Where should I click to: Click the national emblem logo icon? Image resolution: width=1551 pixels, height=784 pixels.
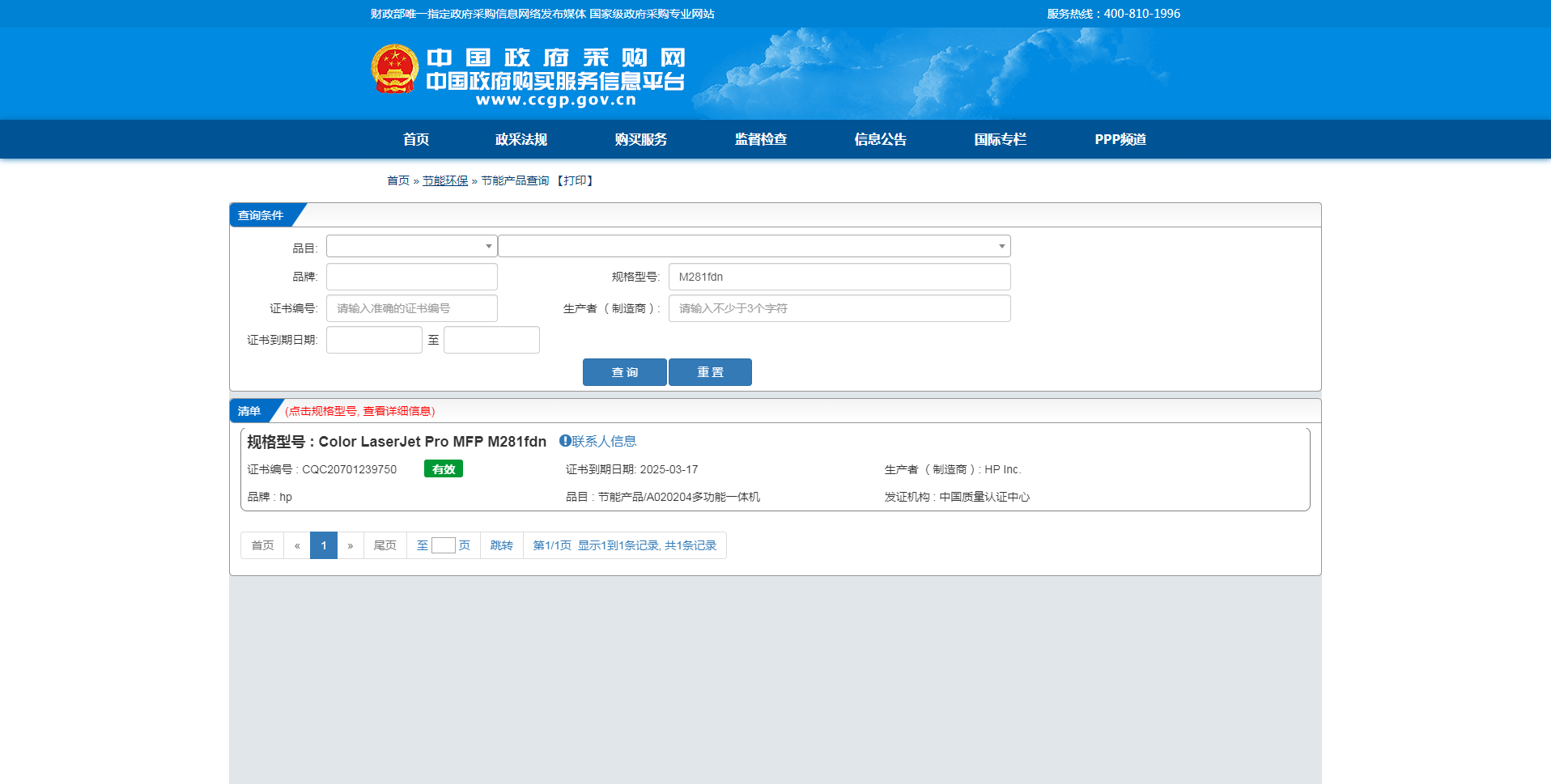pyautogui.click(x=394, y=69)
